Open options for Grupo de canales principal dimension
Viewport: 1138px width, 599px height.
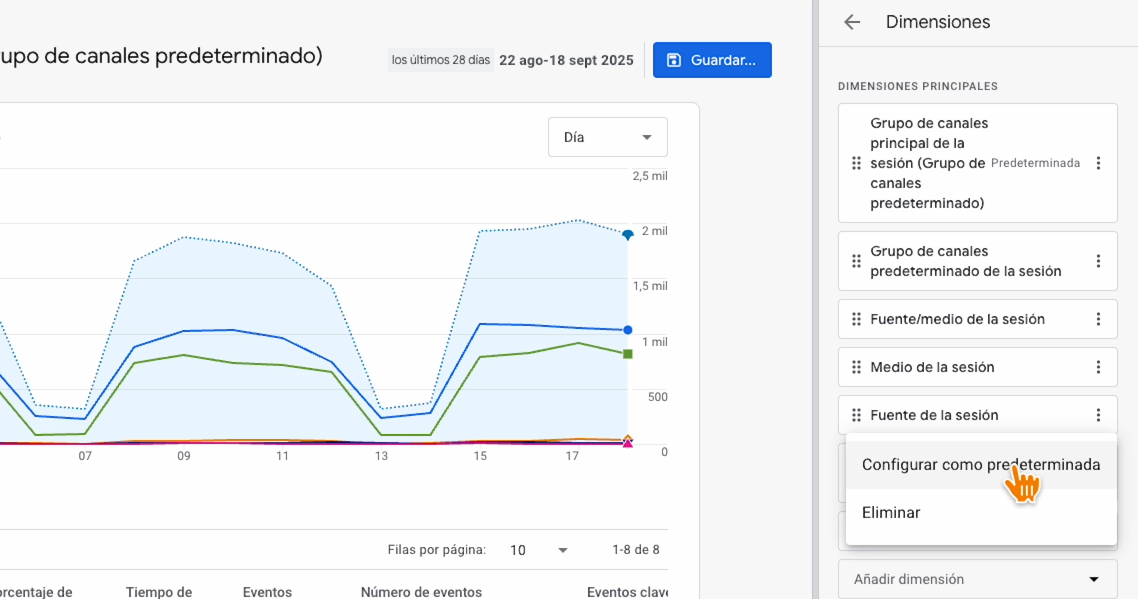(1098, 163)
